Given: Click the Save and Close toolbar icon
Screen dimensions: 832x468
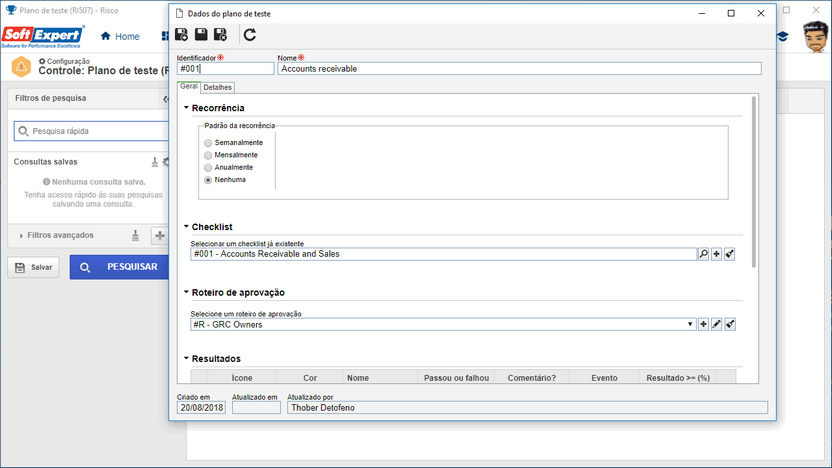Looking at the screenshot, I should 220,35.
